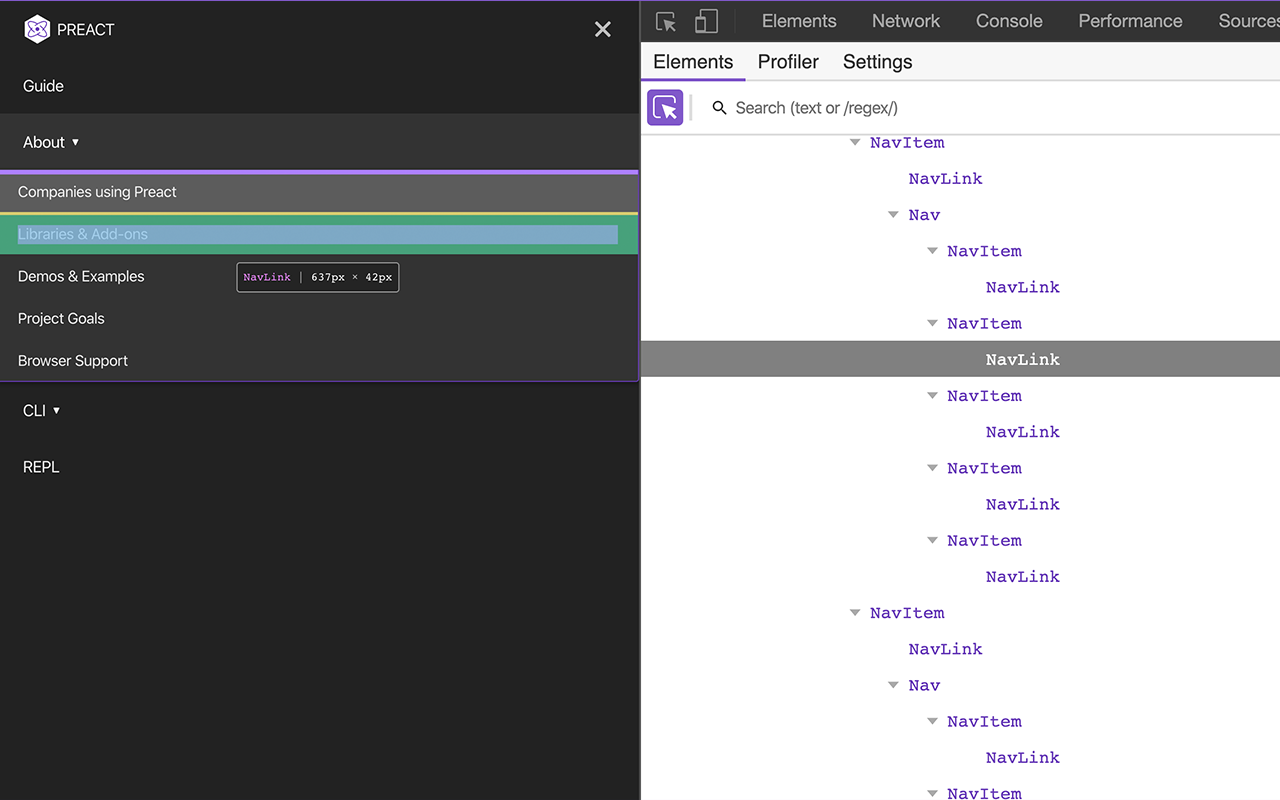
Task: Toggle the device toolbar icon
Action: click(x=706, y=20)
